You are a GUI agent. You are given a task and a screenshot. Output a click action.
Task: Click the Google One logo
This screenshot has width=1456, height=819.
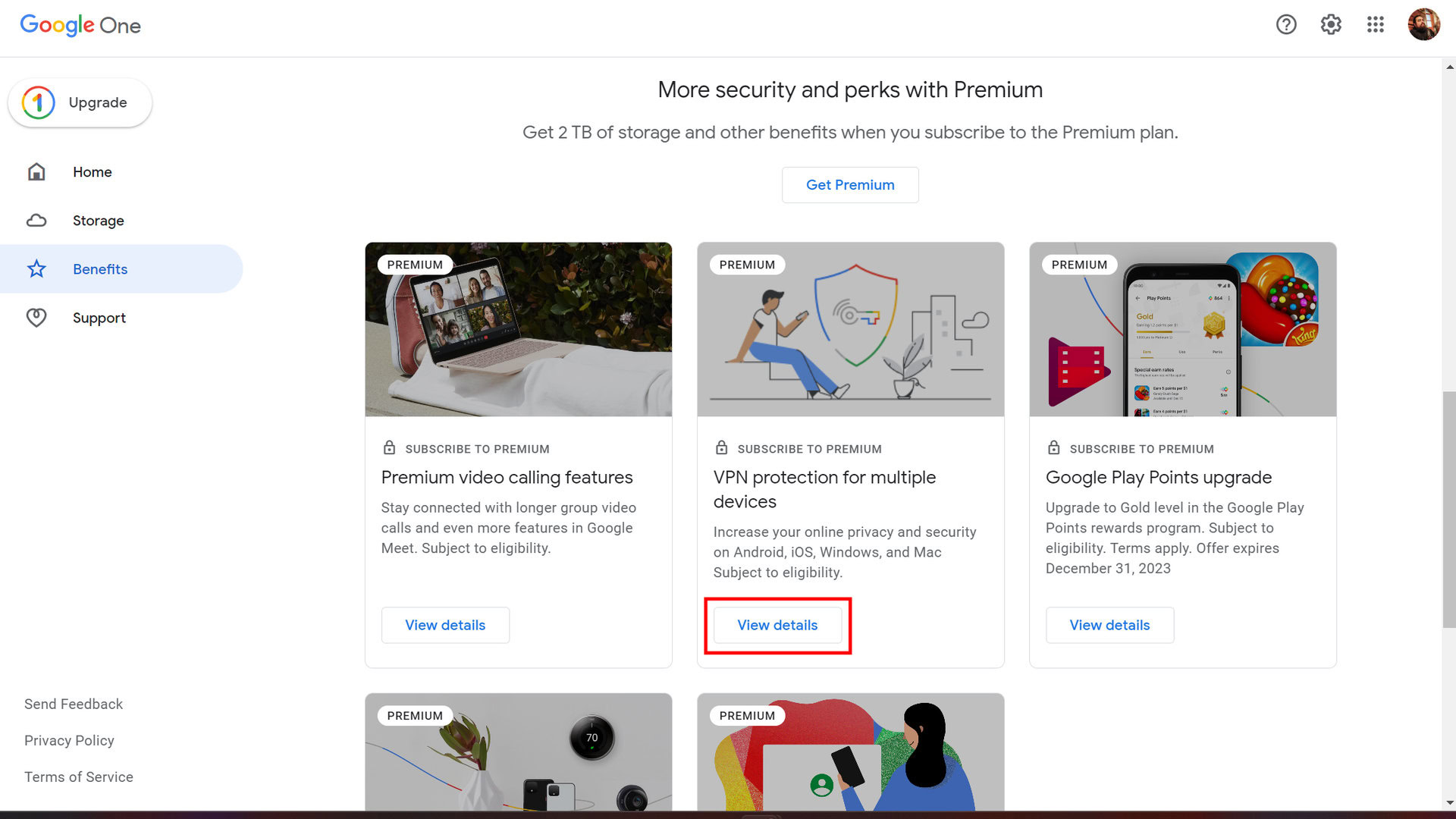click(x=80, y=25)
